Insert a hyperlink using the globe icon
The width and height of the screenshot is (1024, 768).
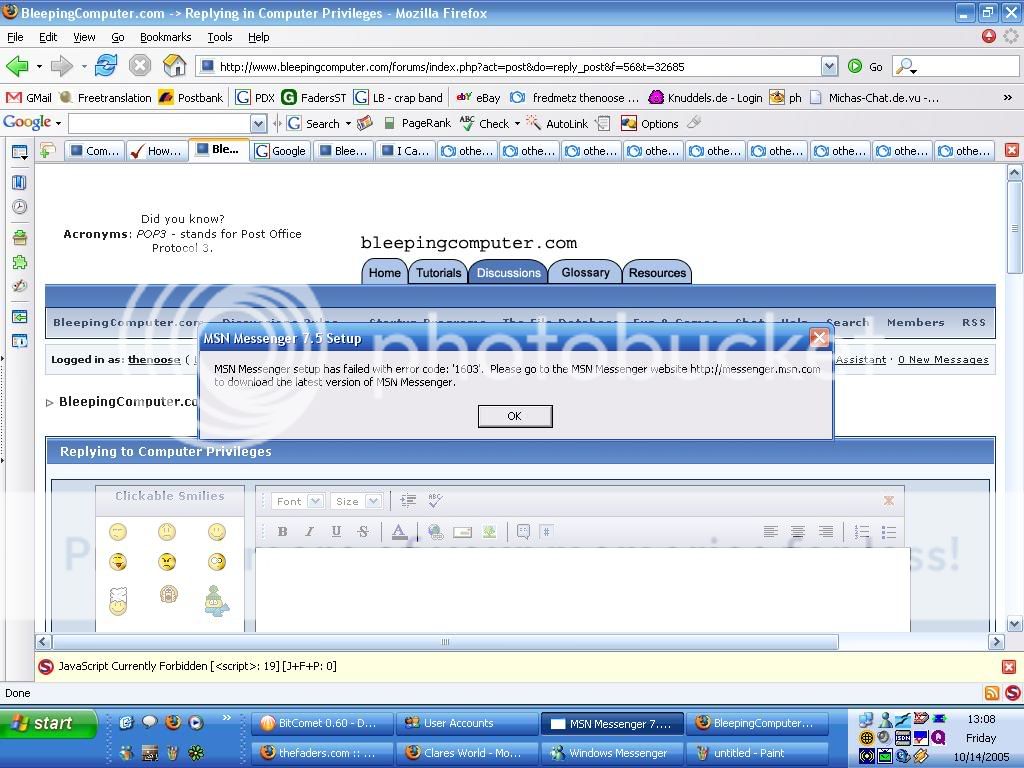(x=436, y=532)
